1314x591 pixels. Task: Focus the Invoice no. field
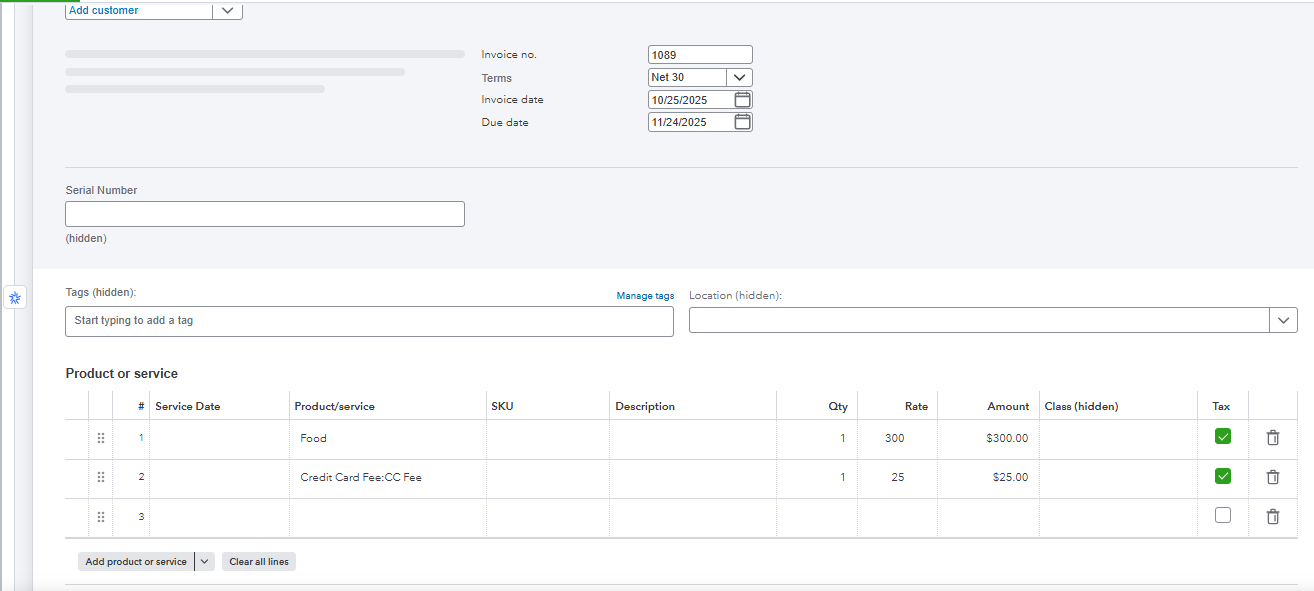pyautogui.click(x=700, y=55)
